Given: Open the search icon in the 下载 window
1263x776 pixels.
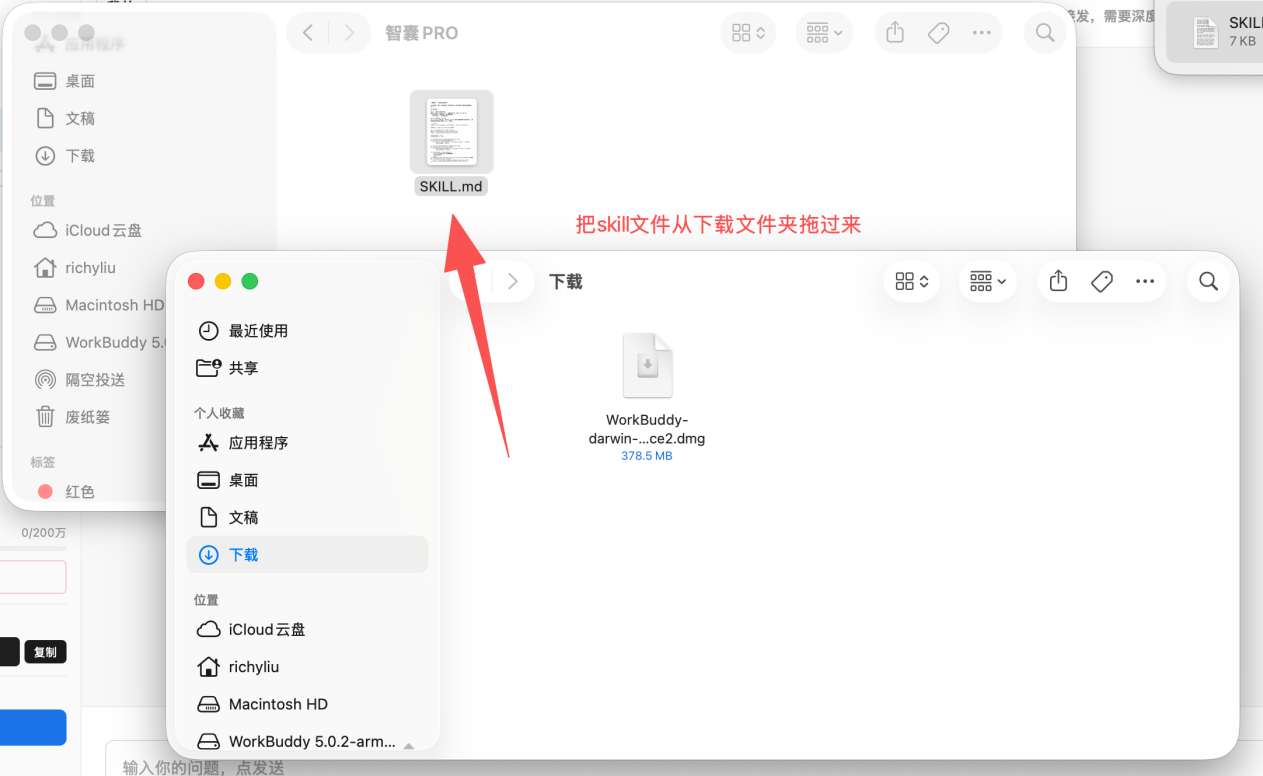Looking at the screenshot, I should pos(1208,282).
